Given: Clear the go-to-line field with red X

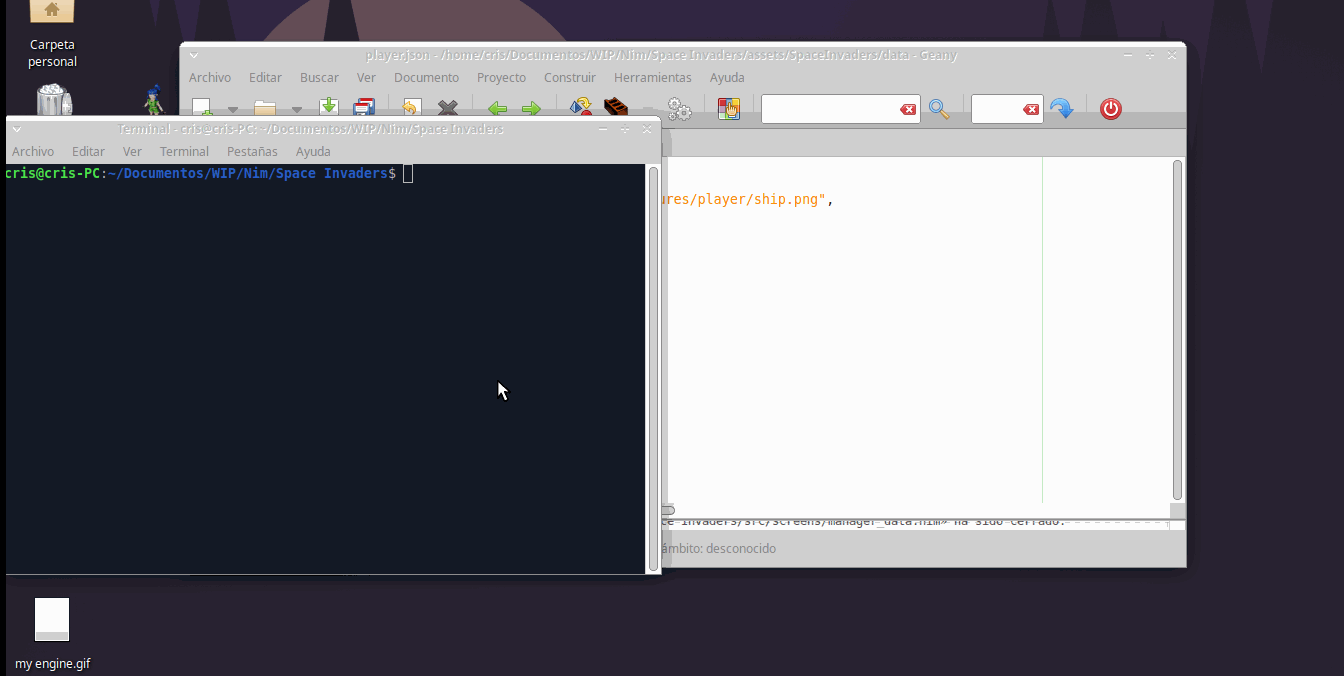Looking at the screenshot, I should click(1031, 109).
